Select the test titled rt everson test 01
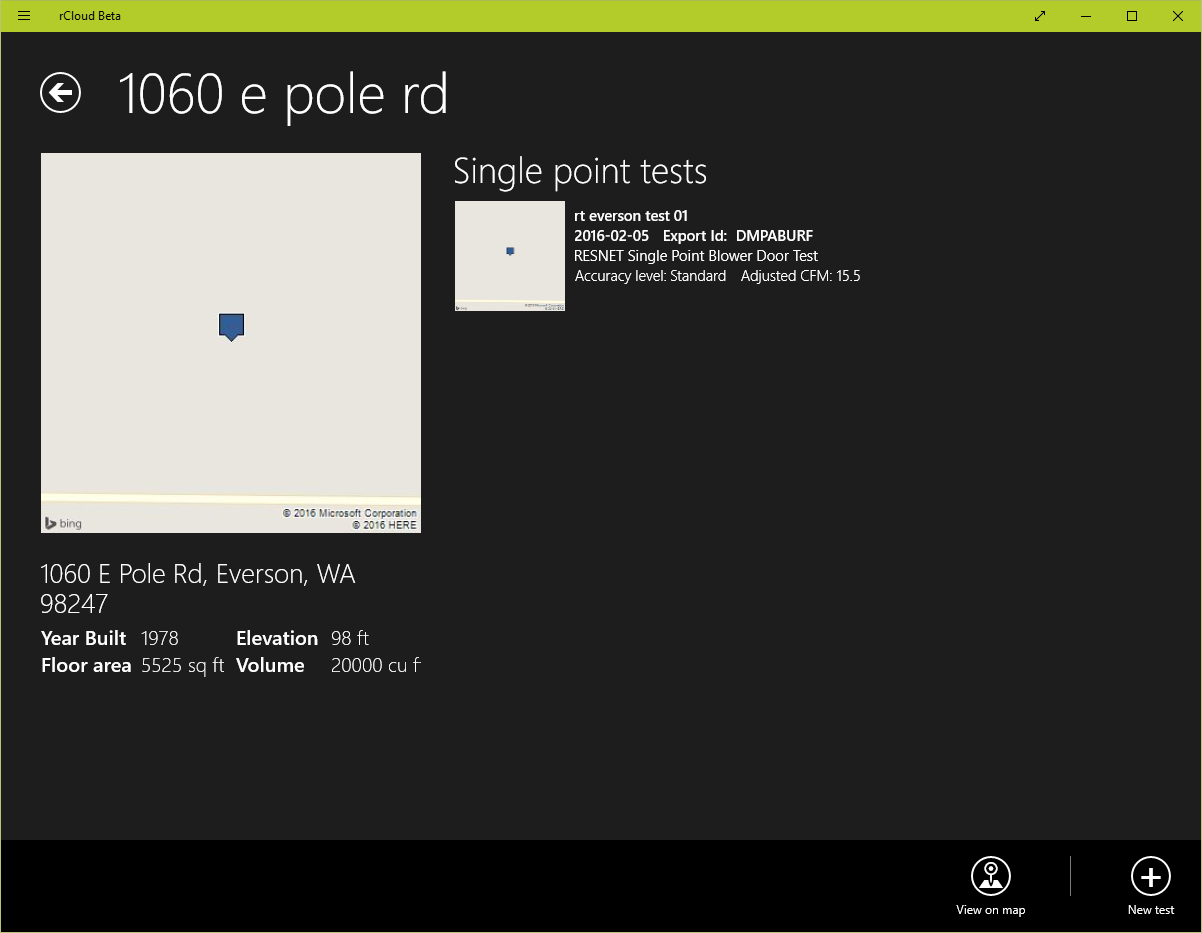This screenshot has height=933, width=1202. [x=631, y=216]
